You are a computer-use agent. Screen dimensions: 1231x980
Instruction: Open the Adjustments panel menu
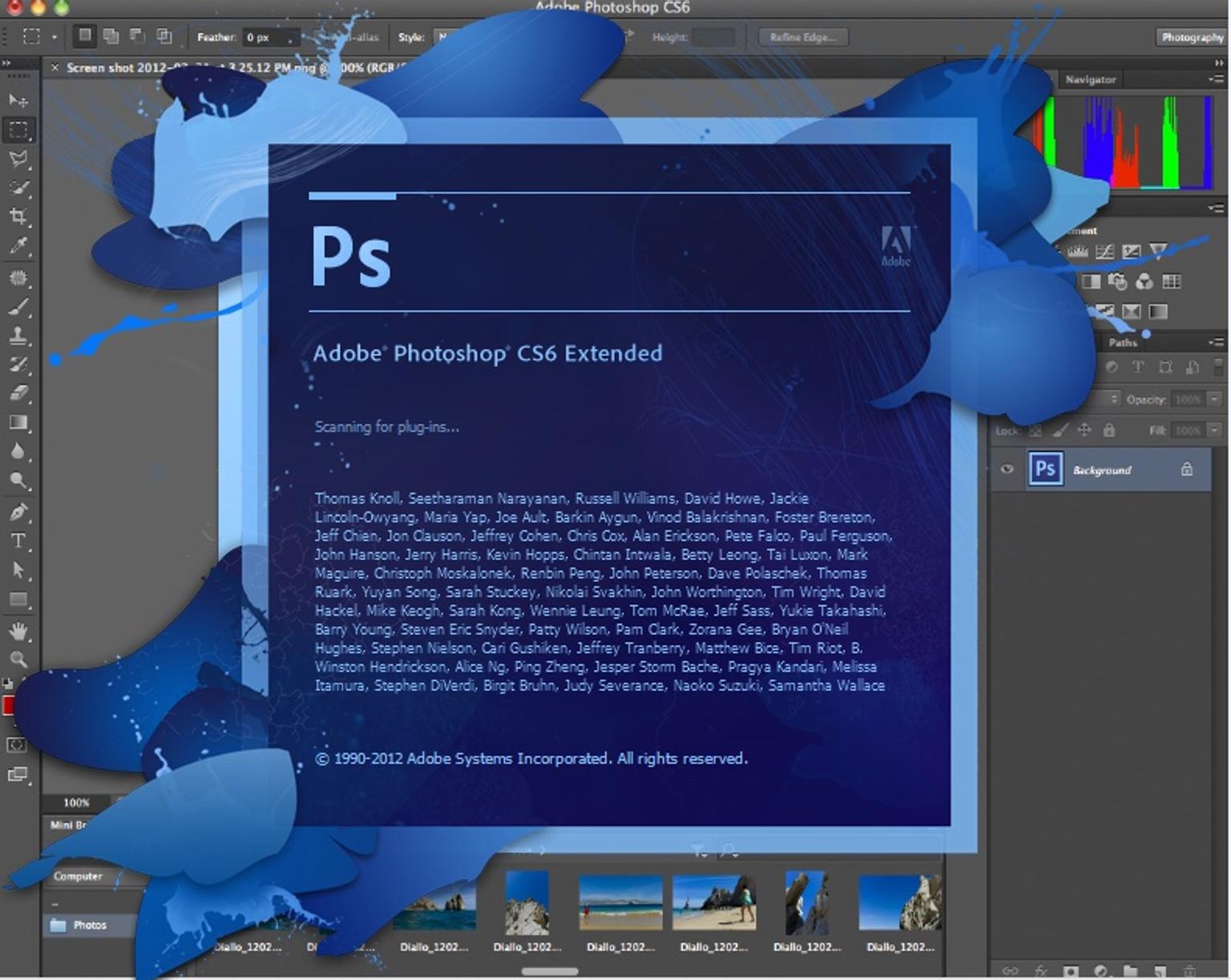(1216, 208)
